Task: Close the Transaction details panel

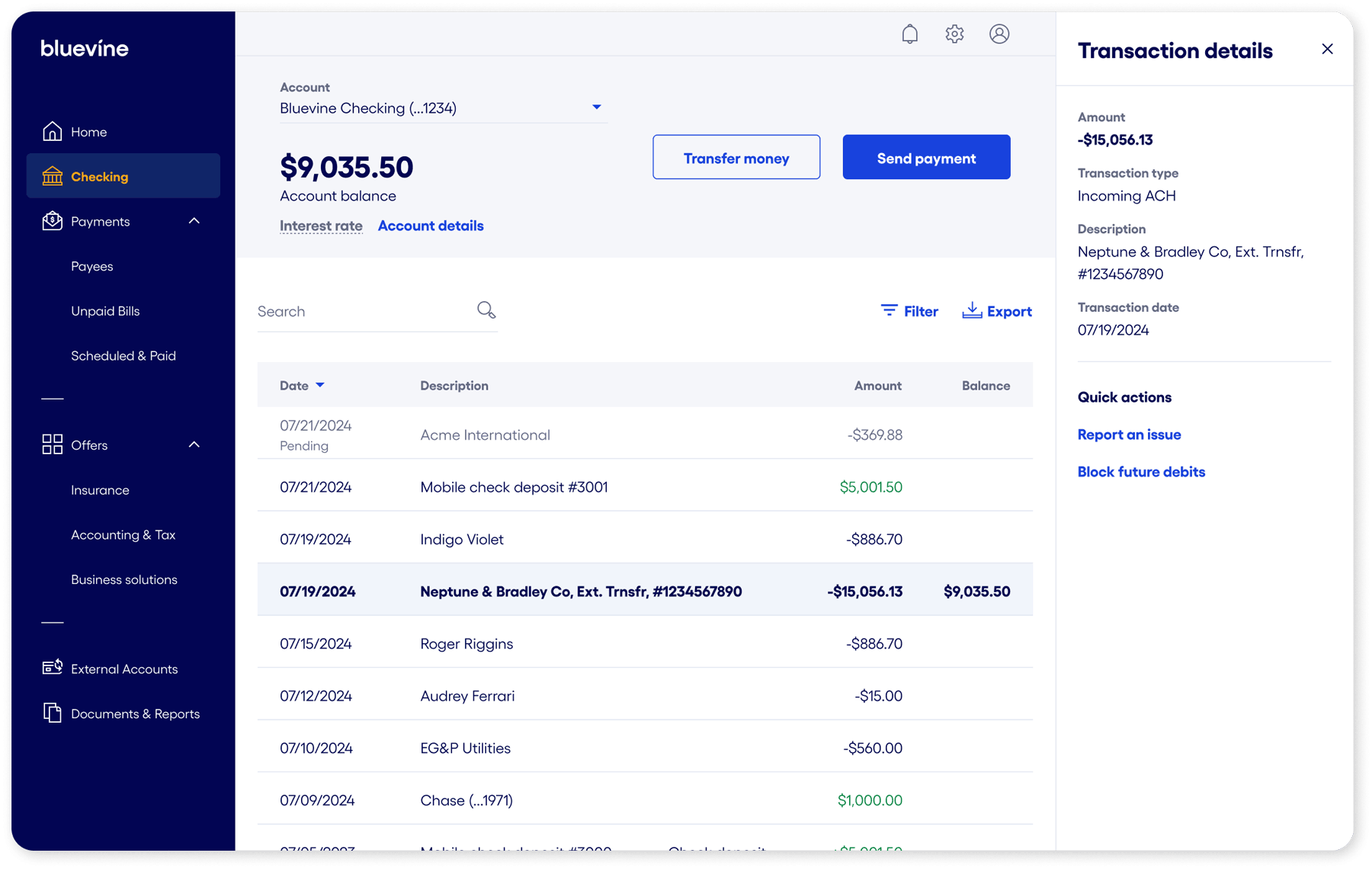Action: [x=1327, y=50]
